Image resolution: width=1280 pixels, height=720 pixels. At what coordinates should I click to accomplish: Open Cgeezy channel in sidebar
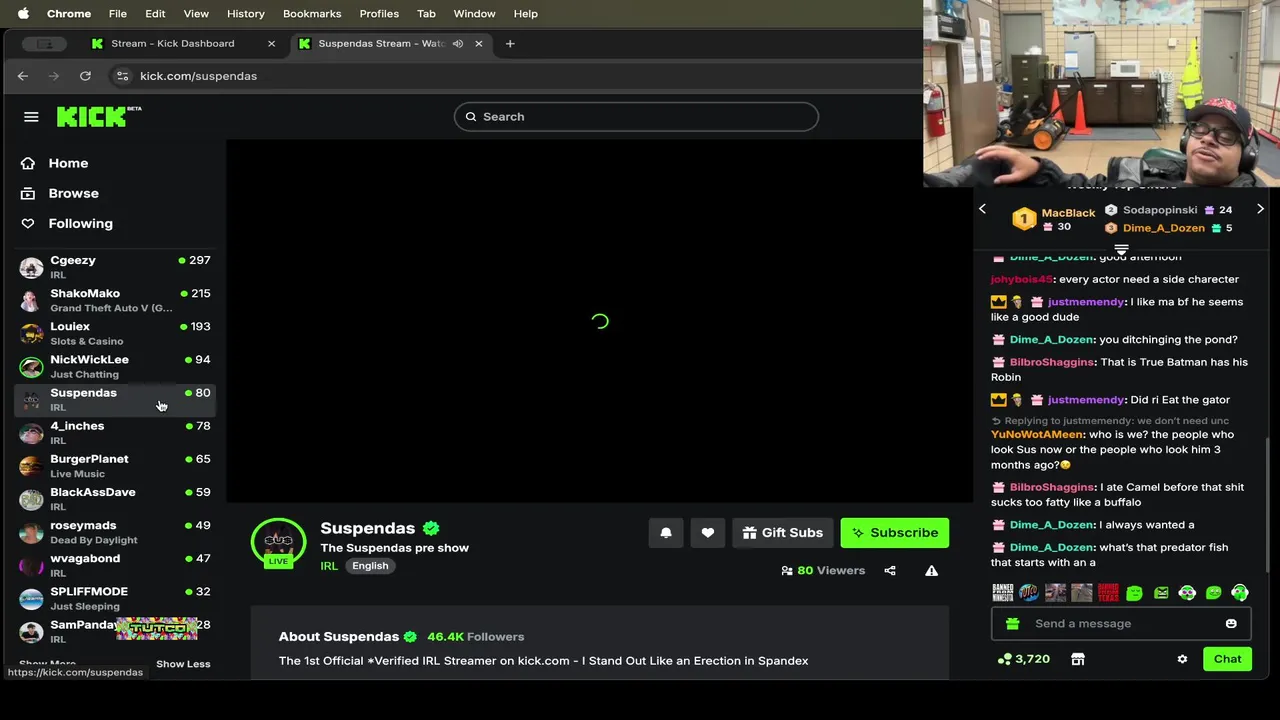115,267
